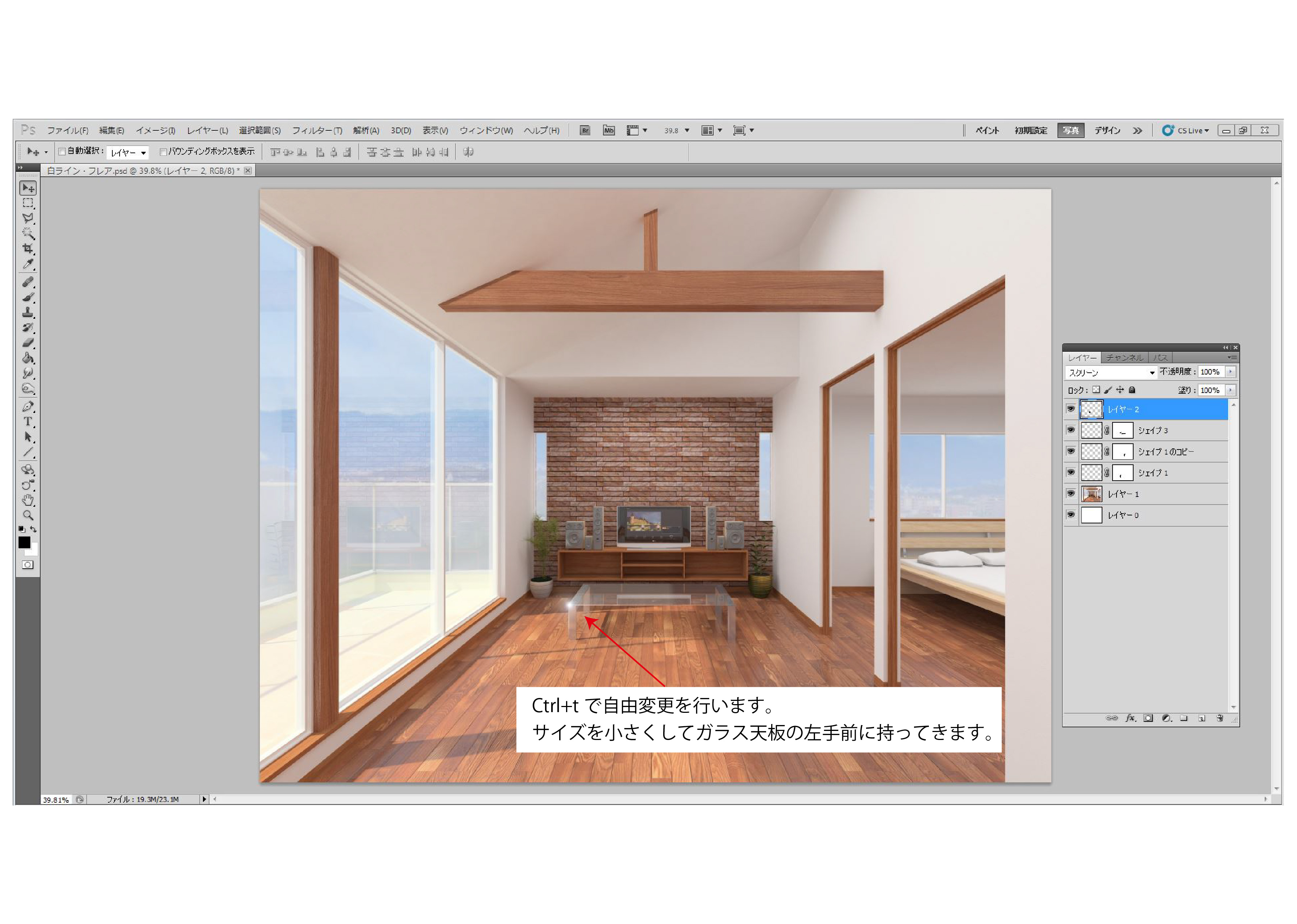Open the 不透明度 opacity slider arrow
Image resolution: width=1297 pixels, height=924 pixels.
coord(1230,372)
